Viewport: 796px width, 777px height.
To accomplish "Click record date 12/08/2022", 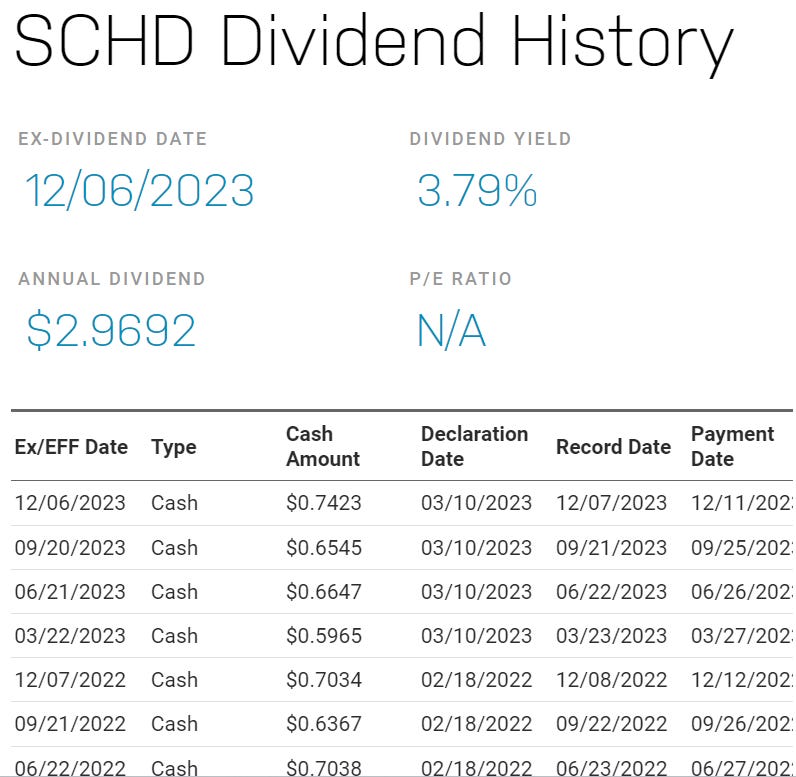I will pyautogui.click(x=611, y=680).
